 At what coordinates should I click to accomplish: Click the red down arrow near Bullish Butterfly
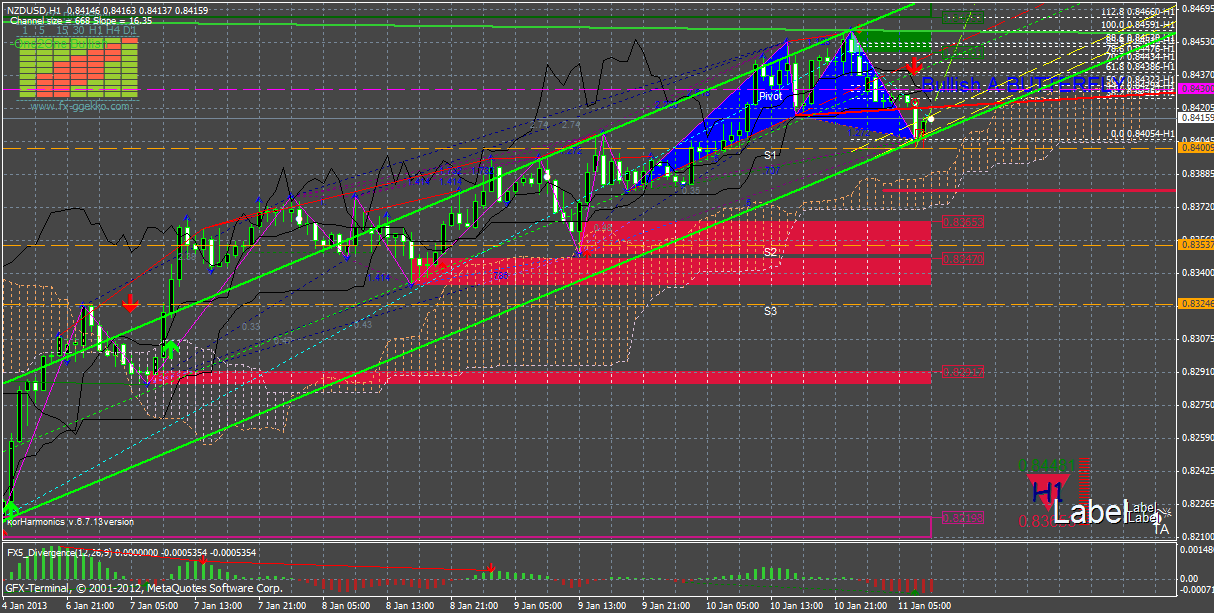tap(913, 67)
